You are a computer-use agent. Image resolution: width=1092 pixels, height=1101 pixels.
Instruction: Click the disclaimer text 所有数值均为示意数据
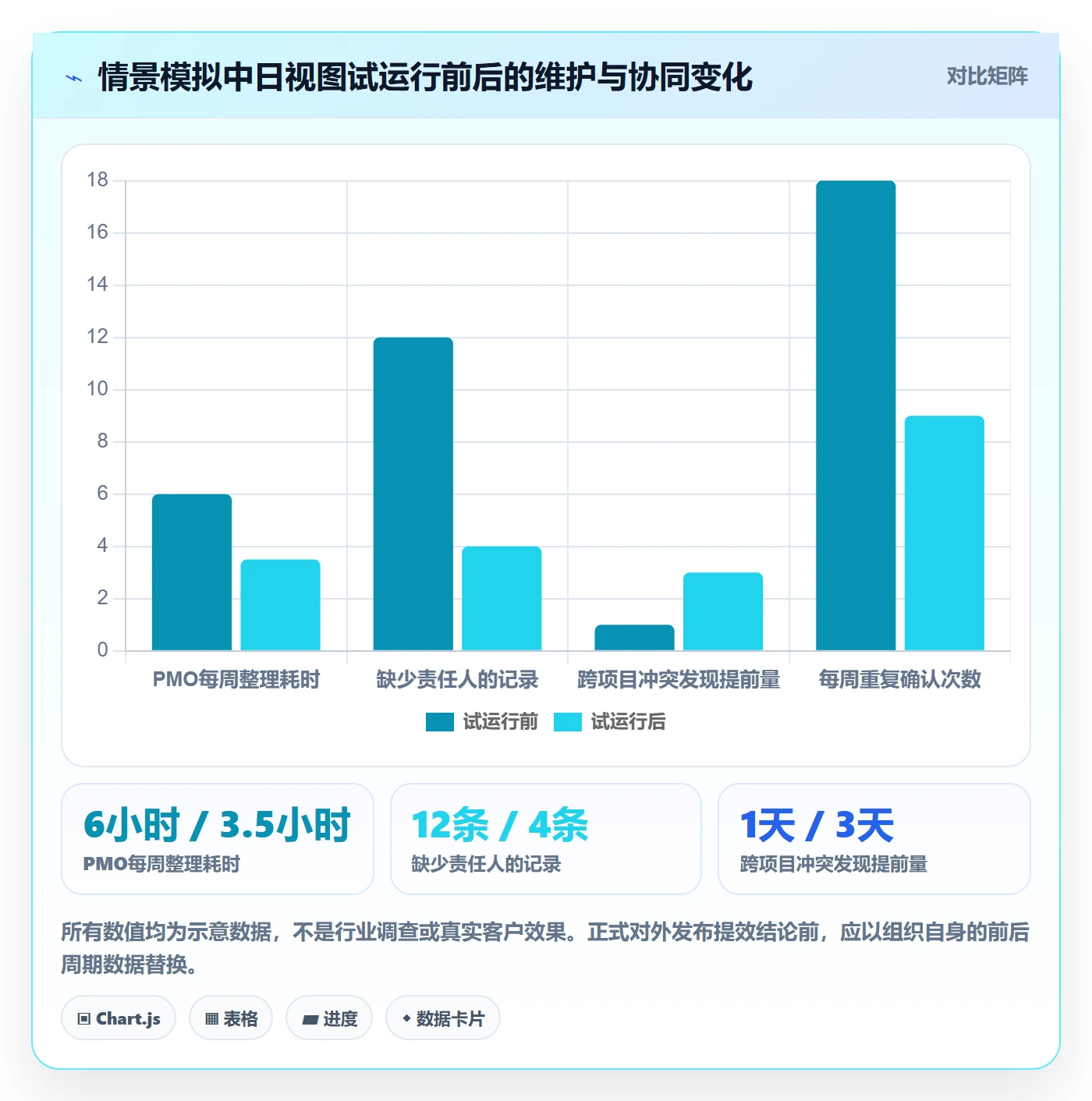click(x=166, y=932)
